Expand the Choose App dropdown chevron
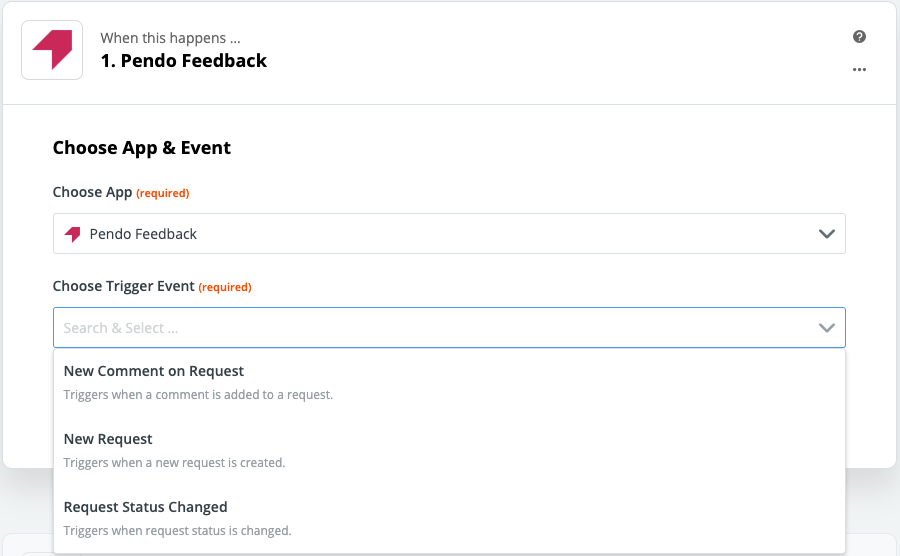The image size is (900, 556). pyautogui.click(x=827, y=234)
